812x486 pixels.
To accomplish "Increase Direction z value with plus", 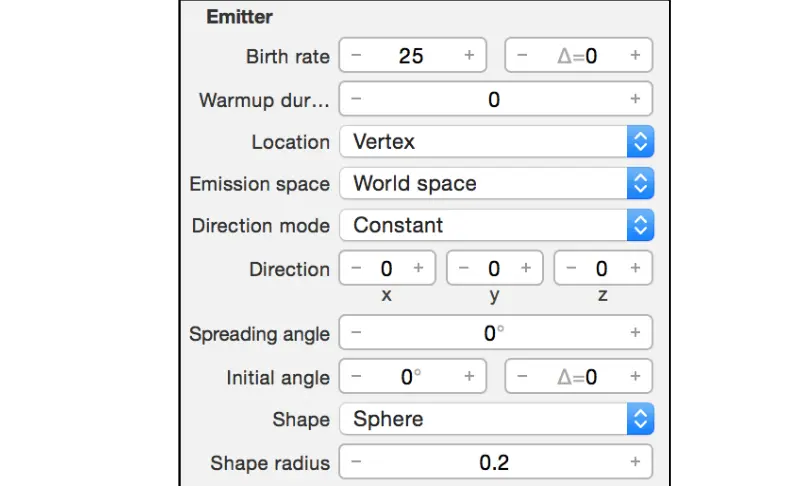I will point(635,268).
